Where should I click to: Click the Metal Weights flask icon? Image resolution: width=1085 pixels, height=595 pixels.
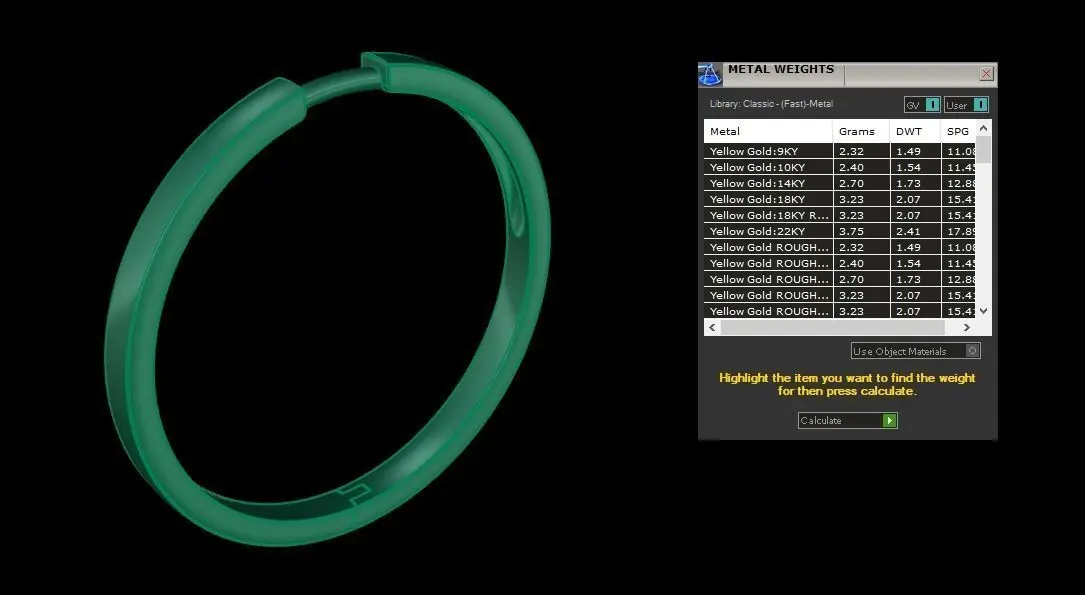pos(709,74)
